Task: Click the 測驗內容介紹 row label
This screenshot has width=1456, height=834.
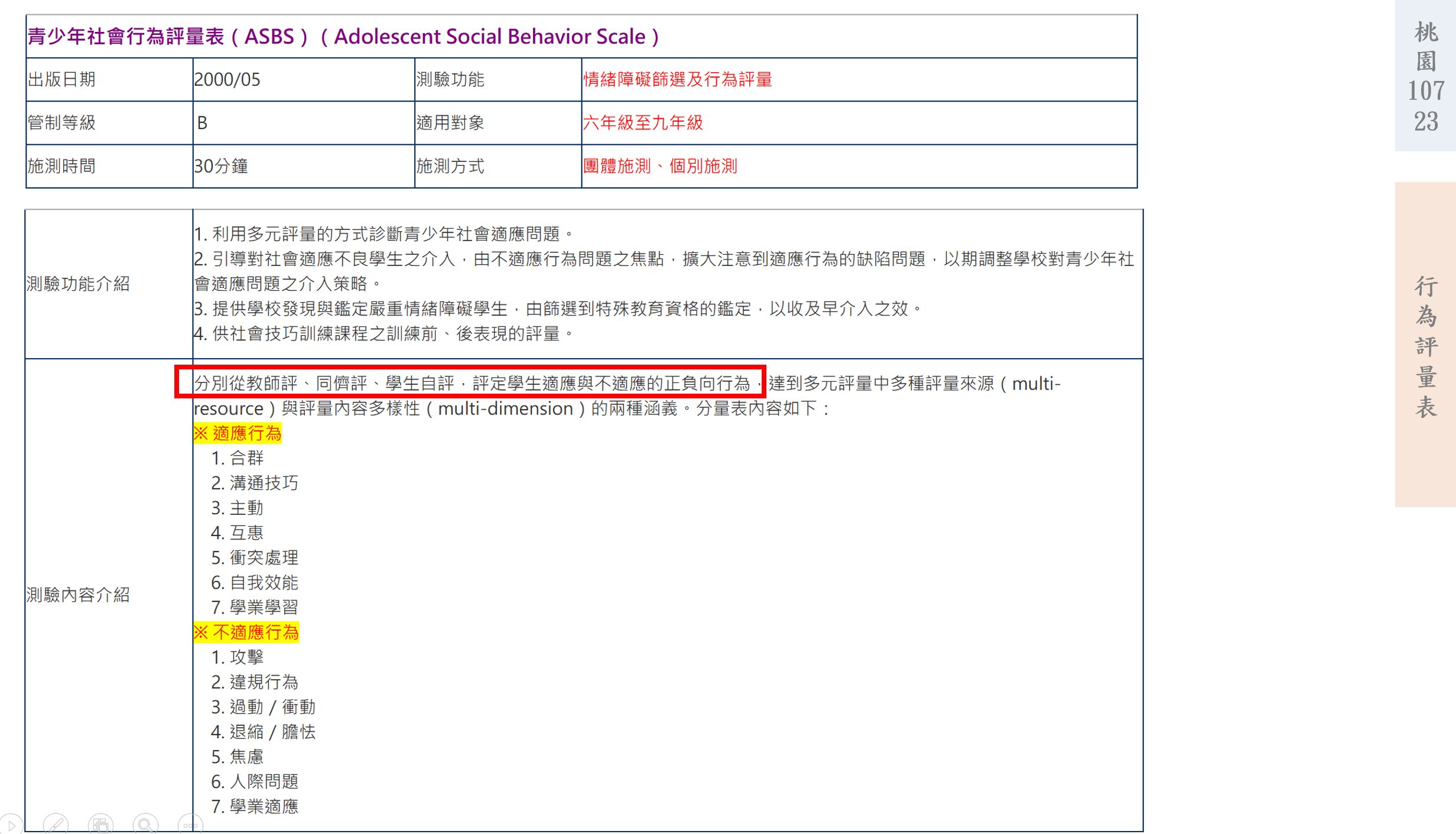Action: [78, 595]
